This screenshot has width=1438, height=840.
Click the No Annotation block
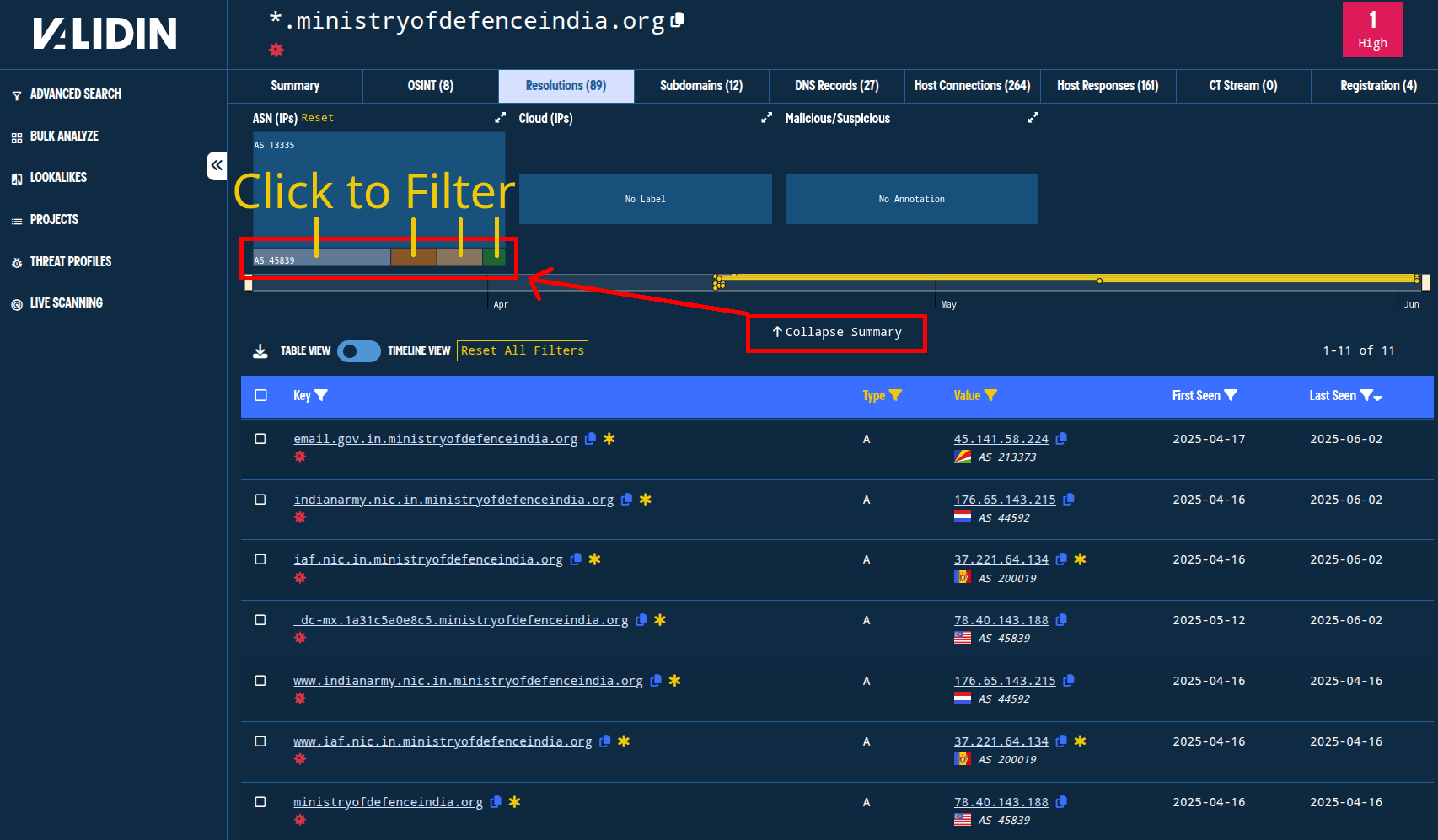pos(912,199)
